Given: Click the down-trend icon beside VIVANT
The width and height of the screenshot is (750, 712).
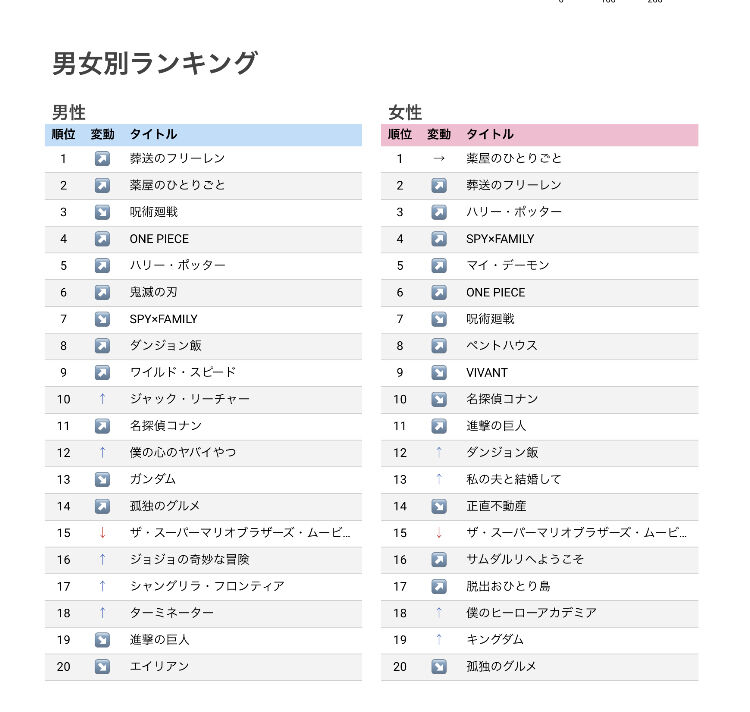Looking at the screenshot, I should (x=438, y=373).
